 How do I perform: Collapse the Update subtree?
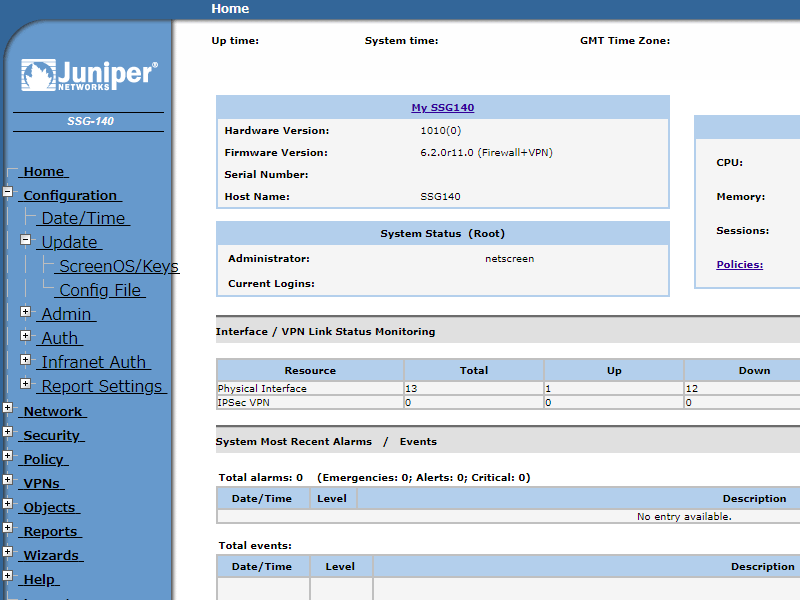(x=26, y=239)
